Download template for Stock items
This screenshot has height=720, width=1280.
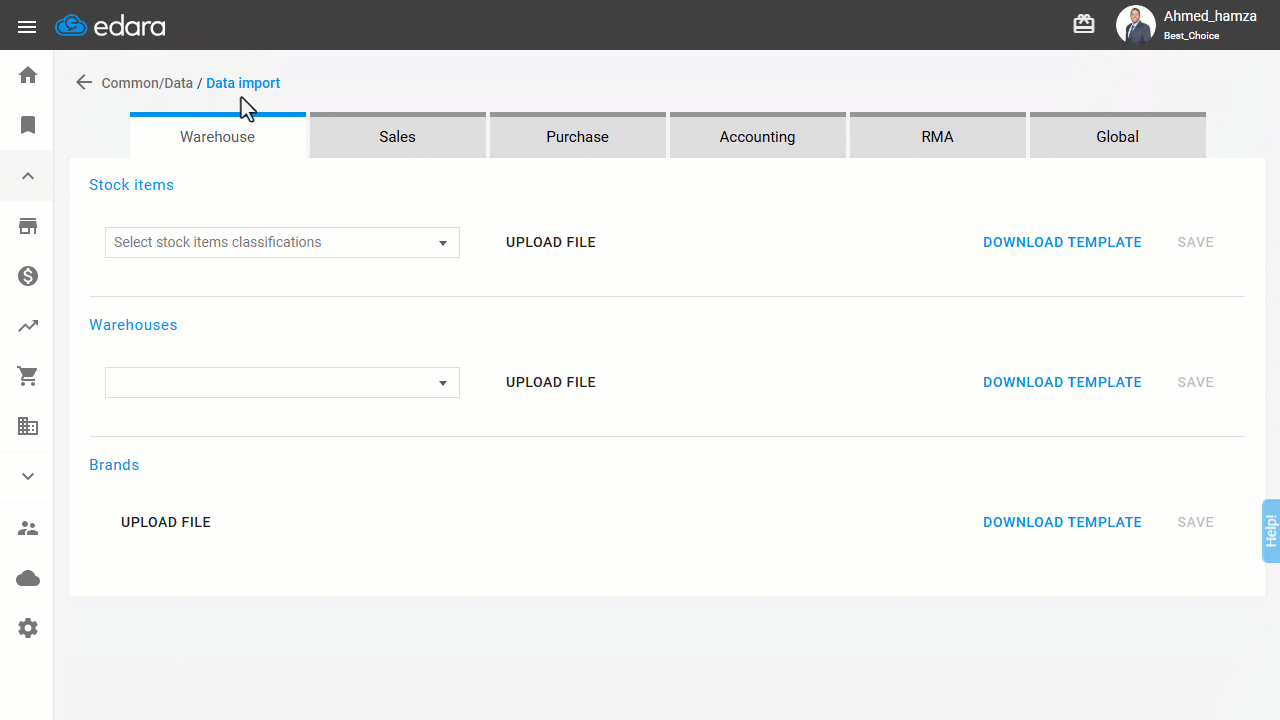tap(1062, 242)
